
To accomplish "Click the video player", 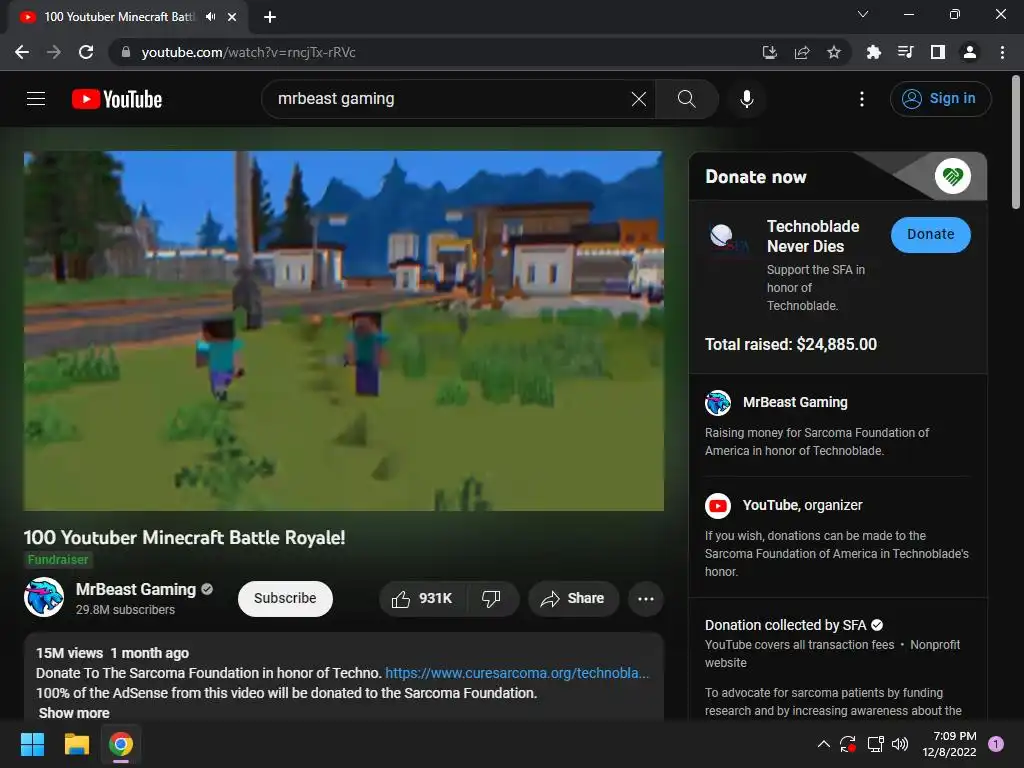I will click(x=344, y=330).
